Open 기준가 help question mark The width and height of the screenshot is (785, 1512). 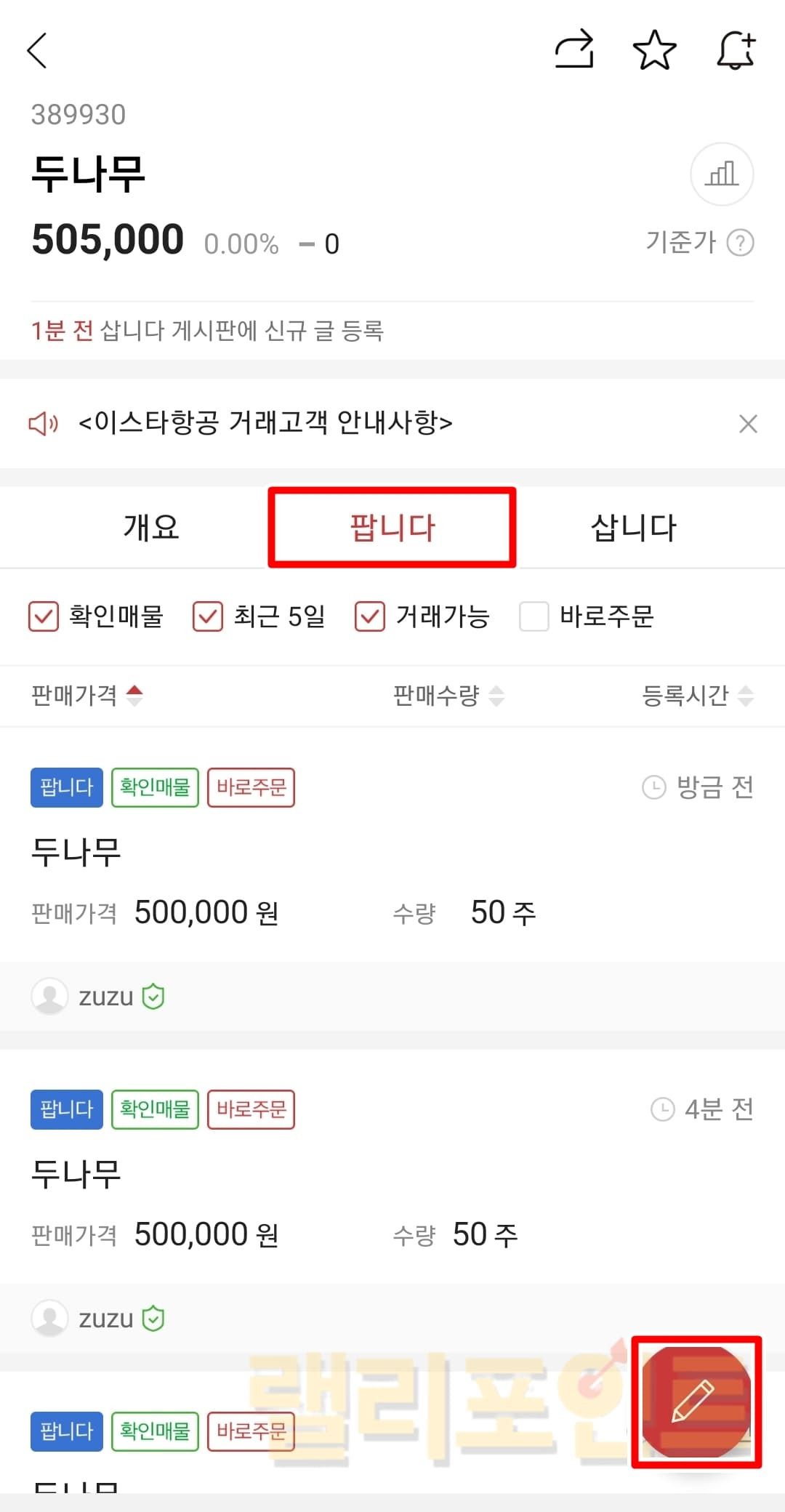[741, 243]
